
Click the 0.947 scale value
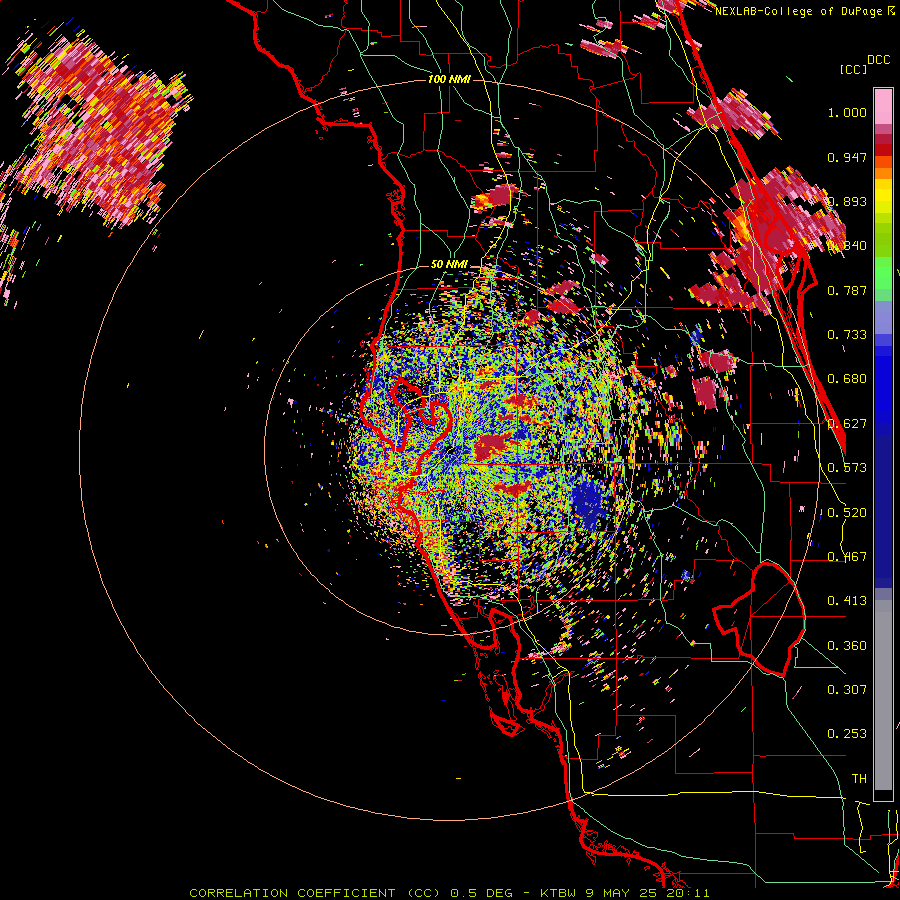[x=847, y=157]
